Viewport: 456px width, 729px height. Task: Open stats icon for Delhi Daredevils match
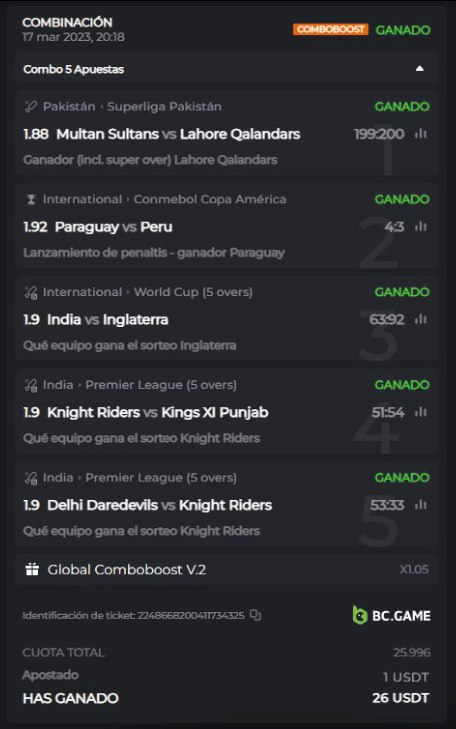(421, 505)
